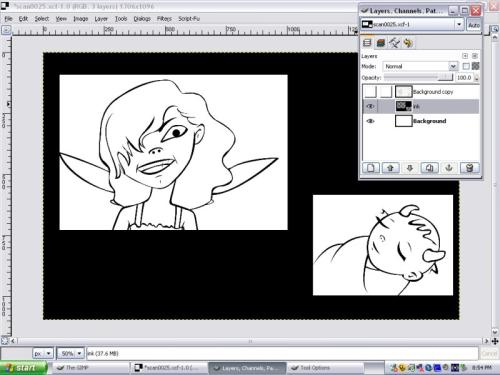
Task: Click the quick mask toggle at bottom-left of canvas
Action: (5, 341)
